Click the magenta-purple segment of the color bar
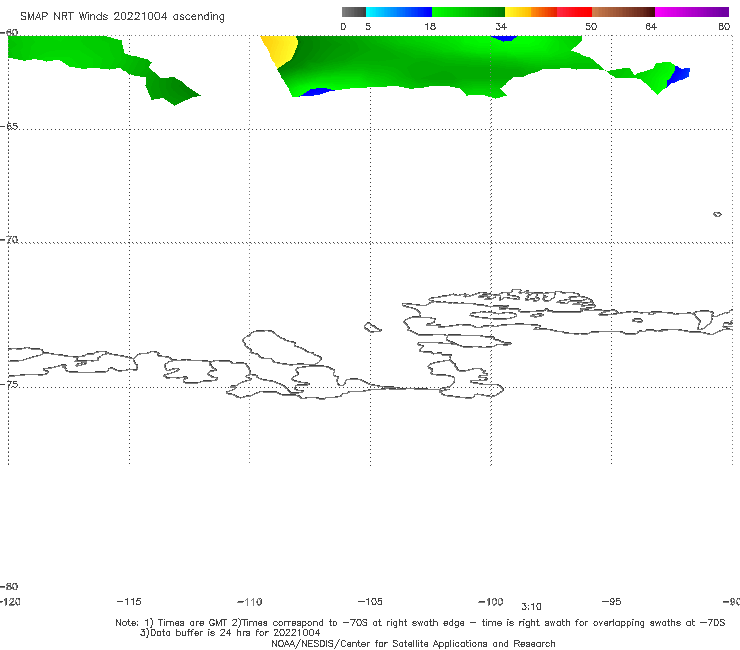Viewport: 740px width, 650px height. (x=692, y=12)
